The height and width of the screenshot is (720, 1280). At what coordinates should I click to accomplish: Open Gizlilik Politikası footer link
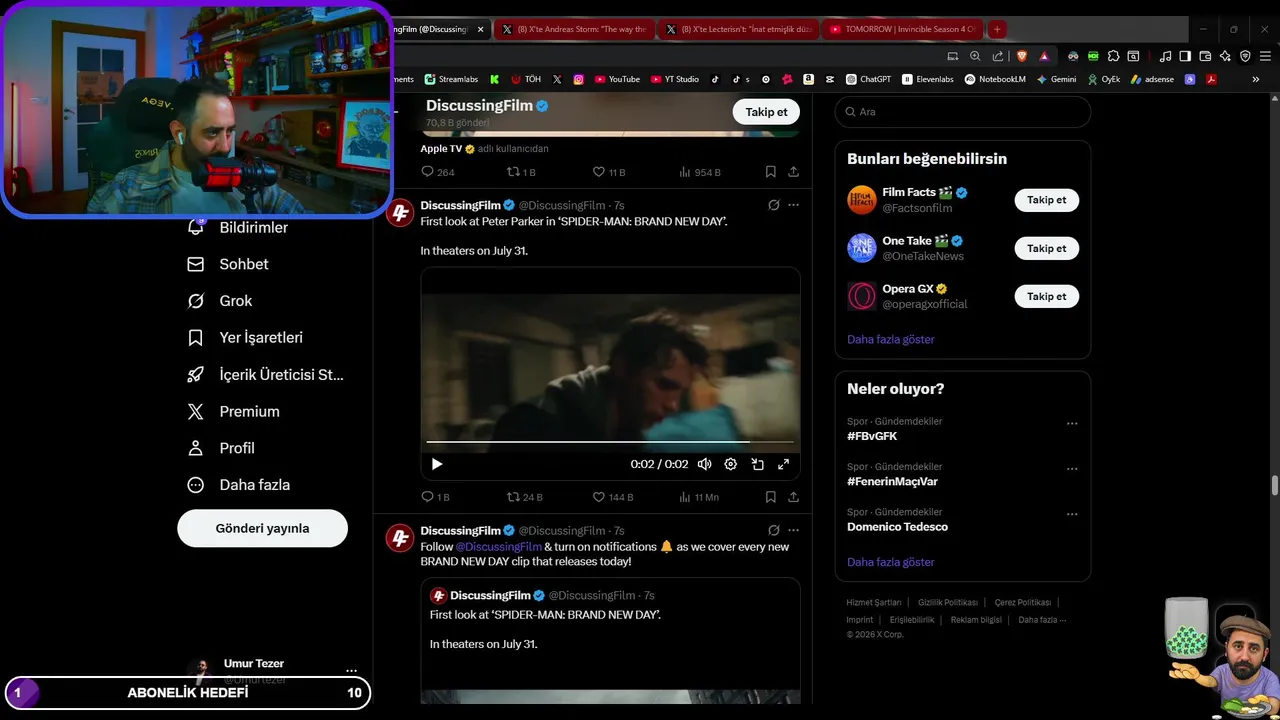pos(947,603)
